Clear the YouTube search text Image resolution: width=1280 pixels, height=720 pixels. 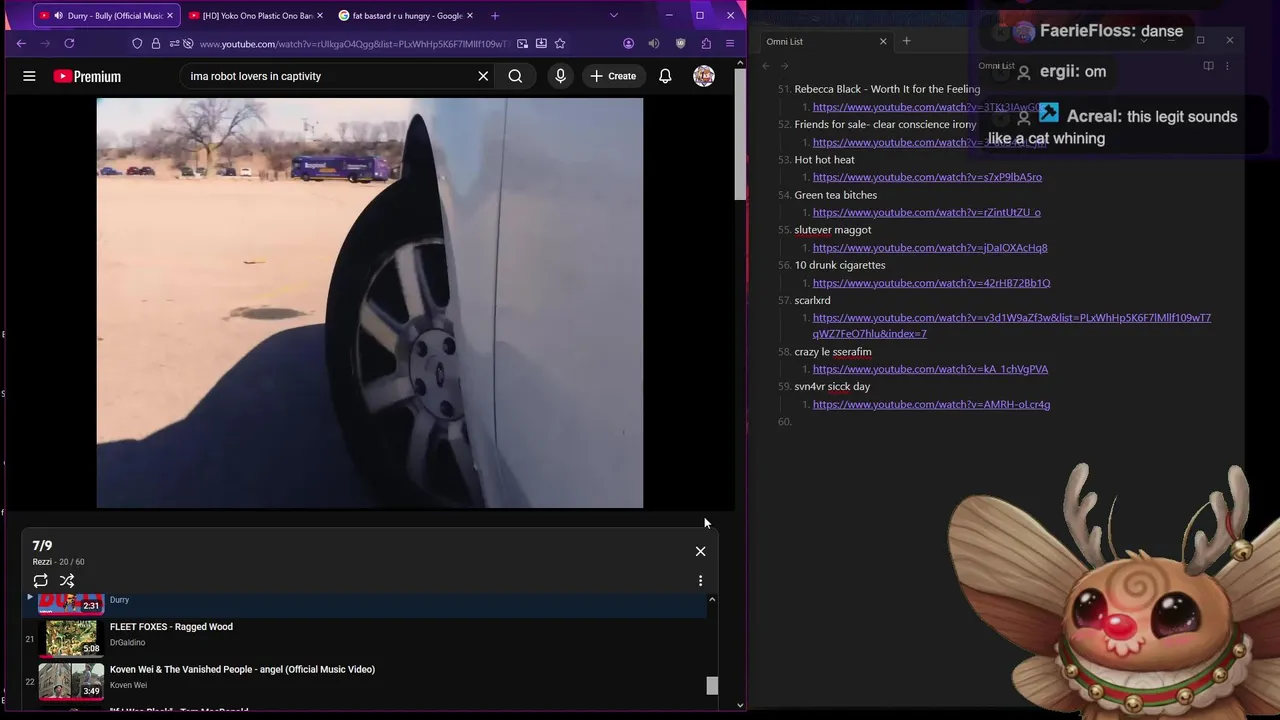point(483,76)
